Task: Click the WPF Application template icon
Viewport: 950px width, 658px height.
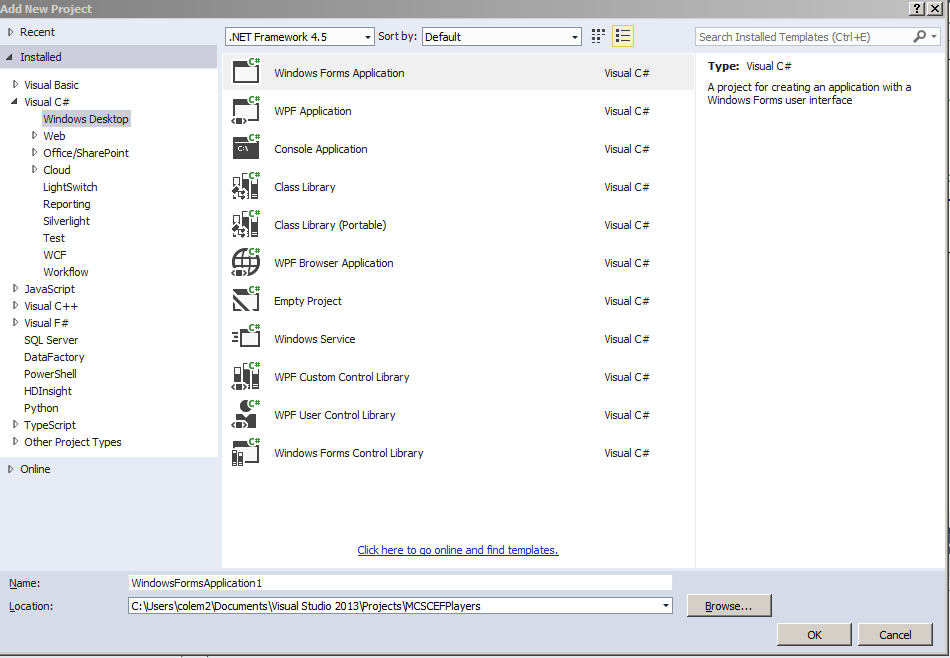Action: click(246, 110)
